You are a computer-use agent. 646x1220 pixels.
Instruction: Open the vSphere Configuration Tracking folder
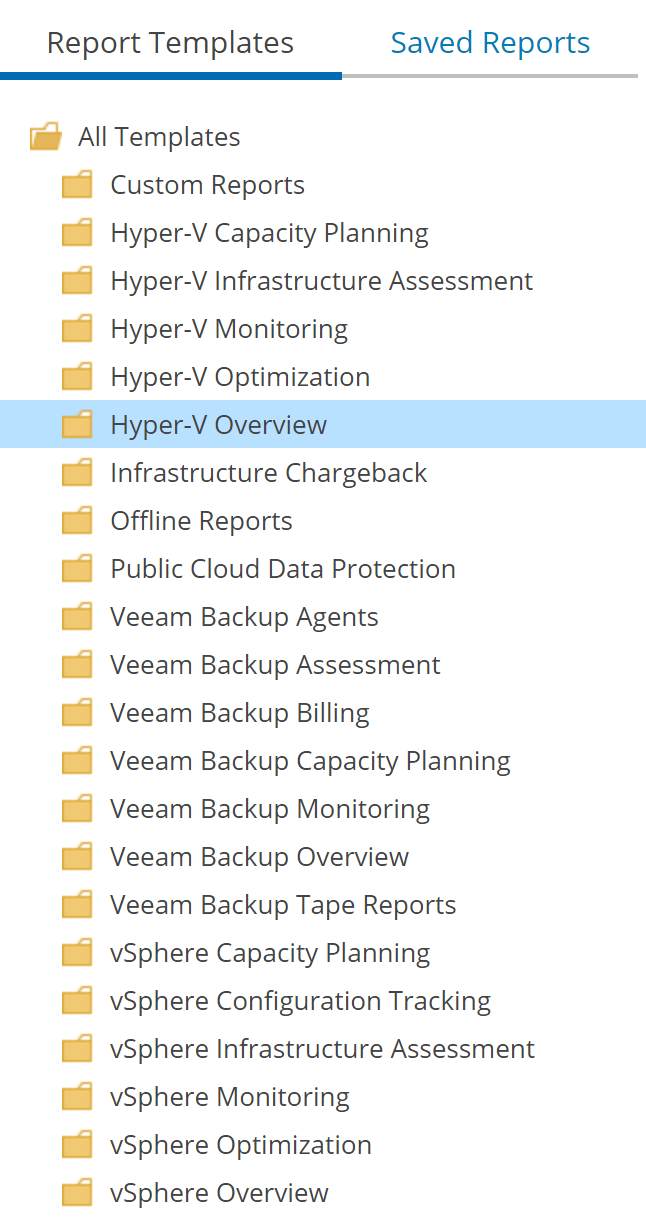tap(300, 1000)
